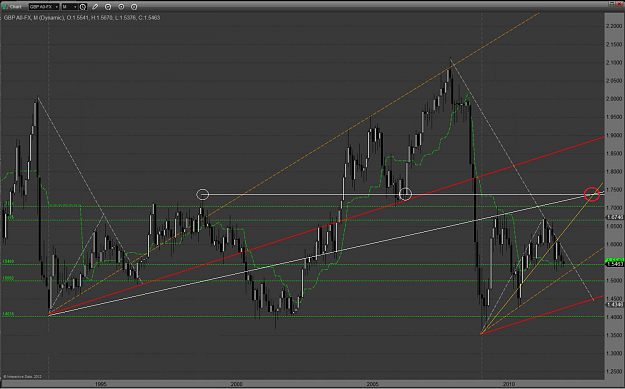Click the 2010 label on the time axis
This screenshot has width=625, height=389.
pos(508,384)
